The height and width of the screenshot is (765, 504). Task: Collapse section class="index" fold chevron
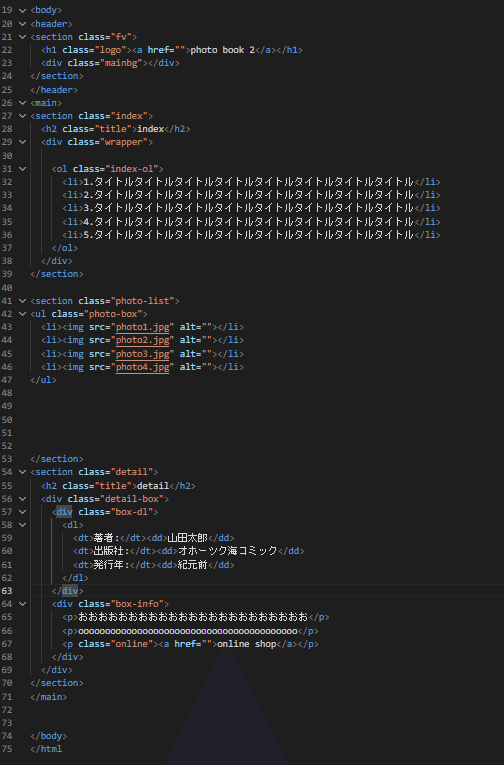pos(22,116)
